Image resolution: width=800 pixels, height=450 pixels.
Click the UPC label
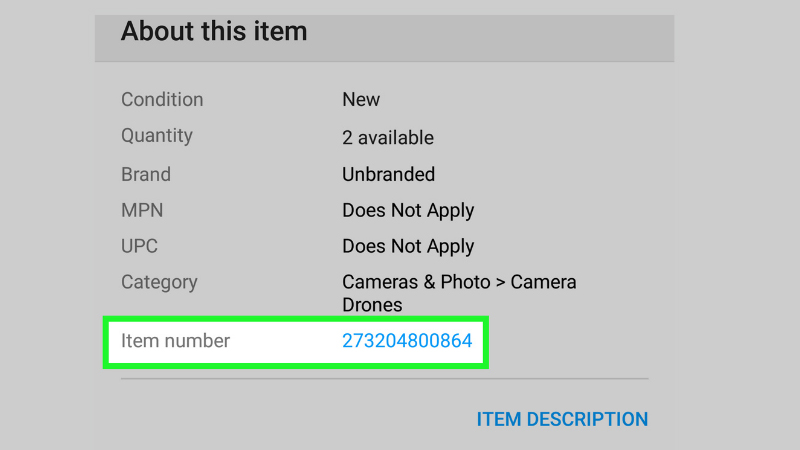[x=139, y=246]
